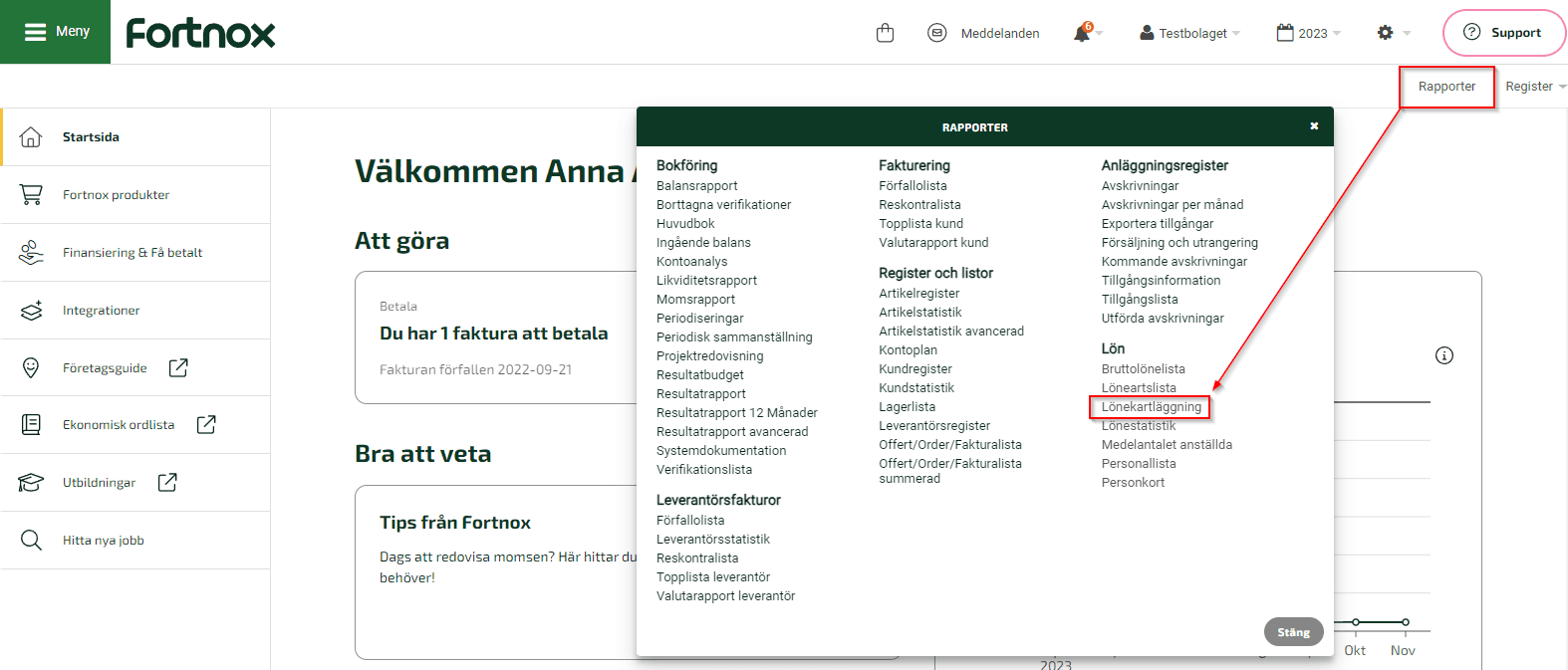Open the Systemdokumentation report
The width and height of the screenshot is (1568, 670).
[721, 450]
